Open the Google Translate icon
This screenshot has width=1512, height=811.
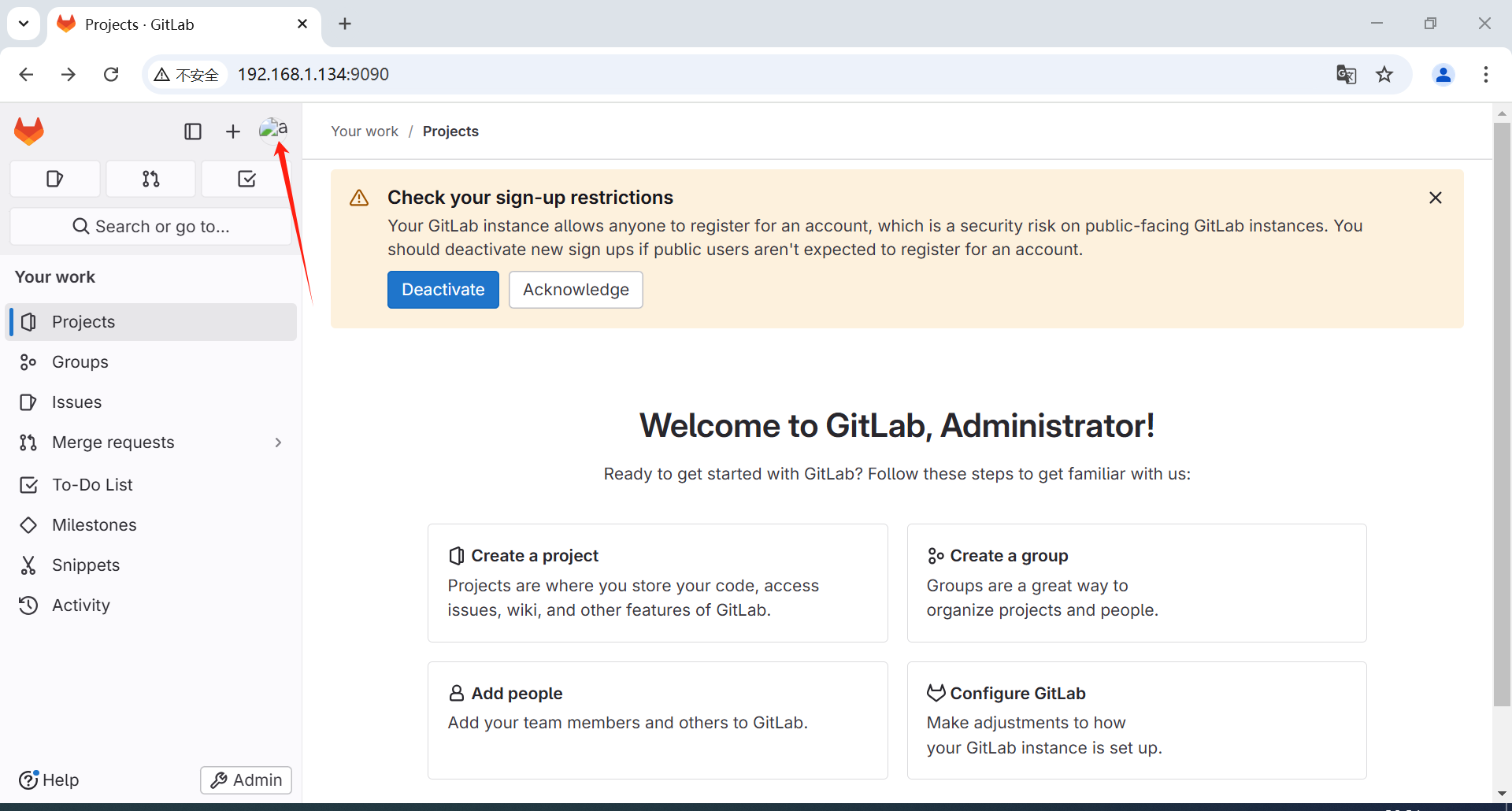tap(1346, 75)
